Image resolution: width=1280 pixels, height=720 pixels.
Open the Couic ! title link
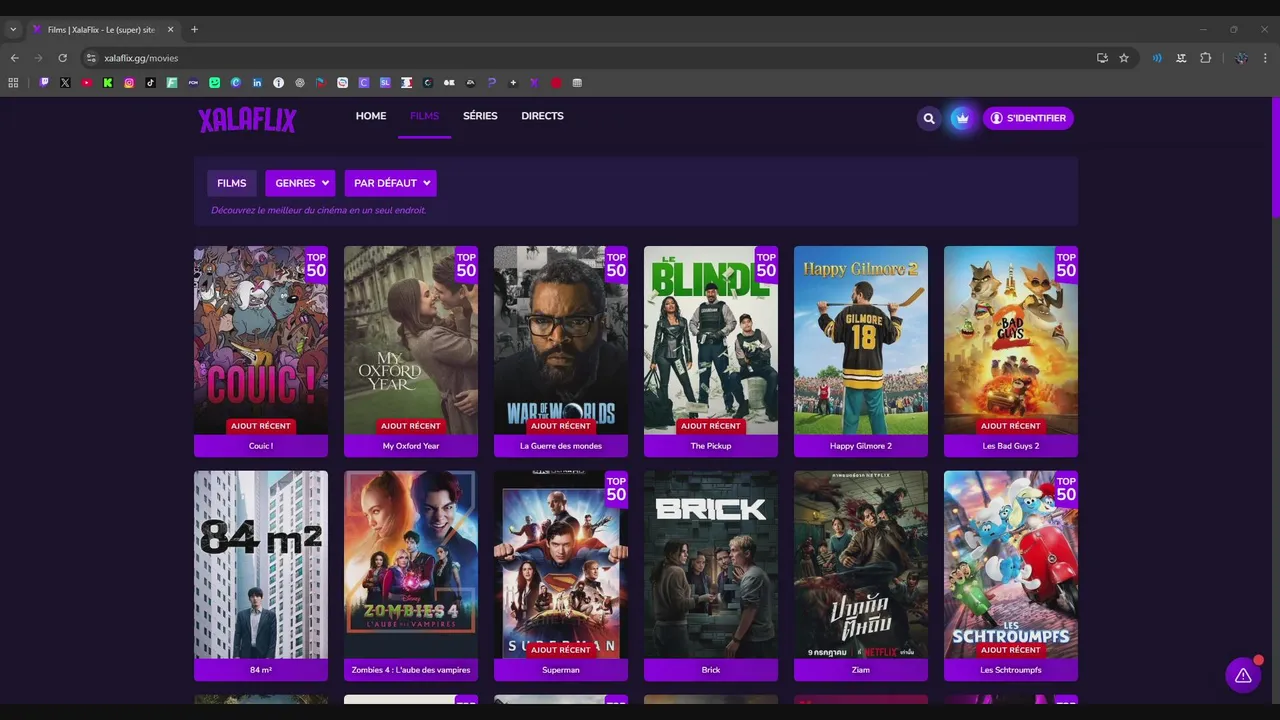[261, 446]
